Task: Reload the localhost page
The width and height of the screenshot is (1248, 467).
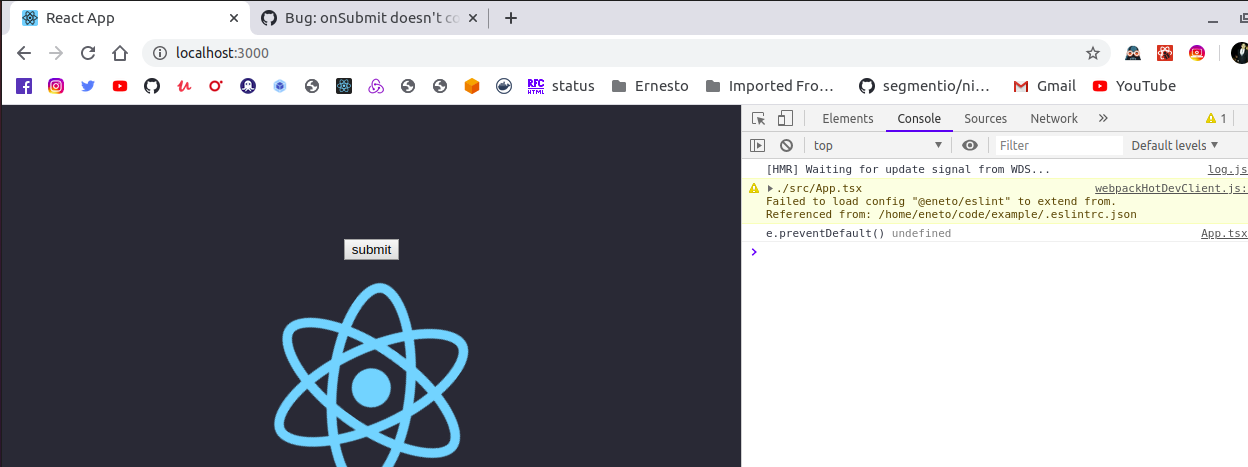Action: point(88,53)
